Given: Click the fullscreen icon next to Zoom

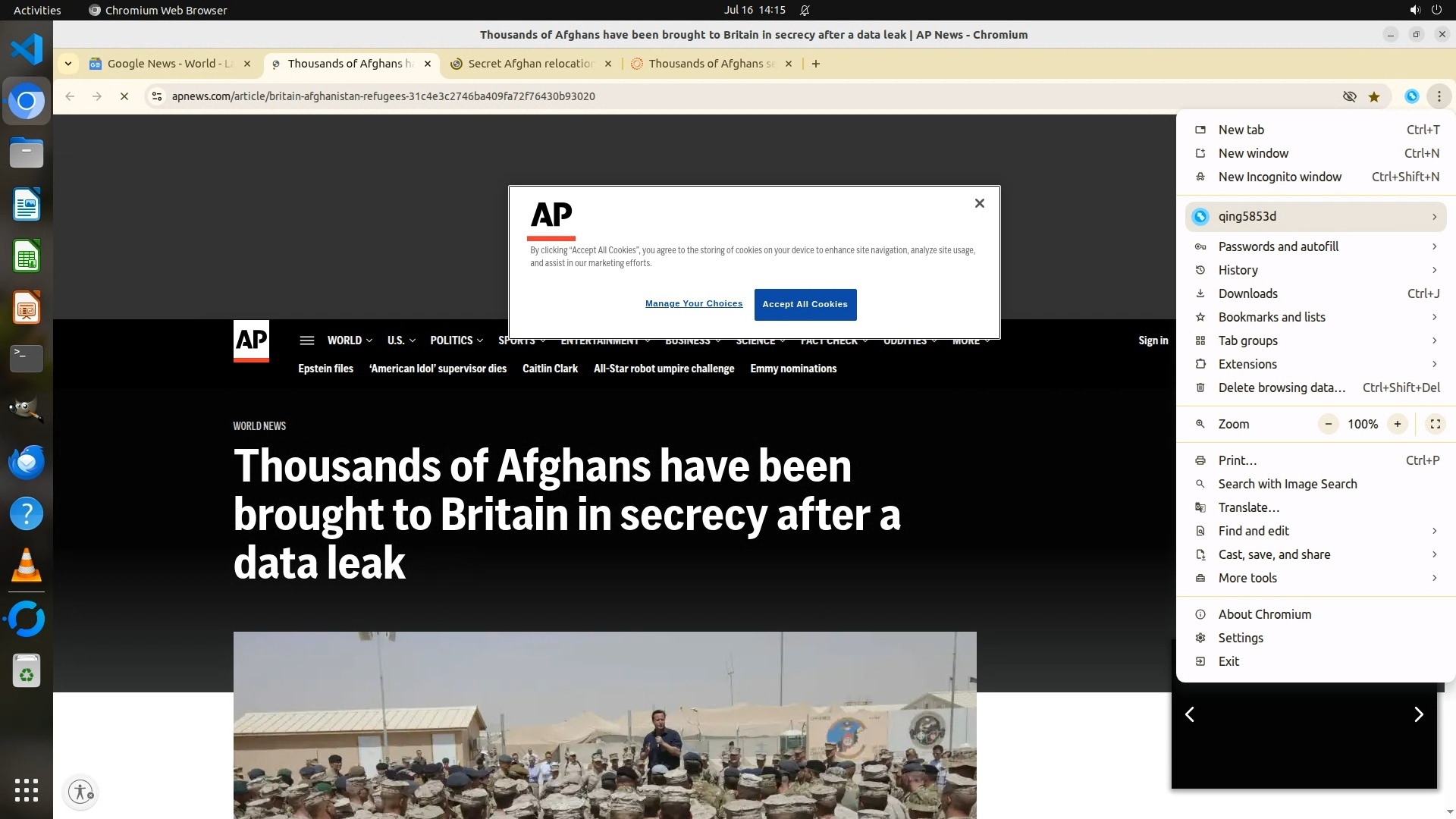Looking at the screenshot, I should point(1435,424).
